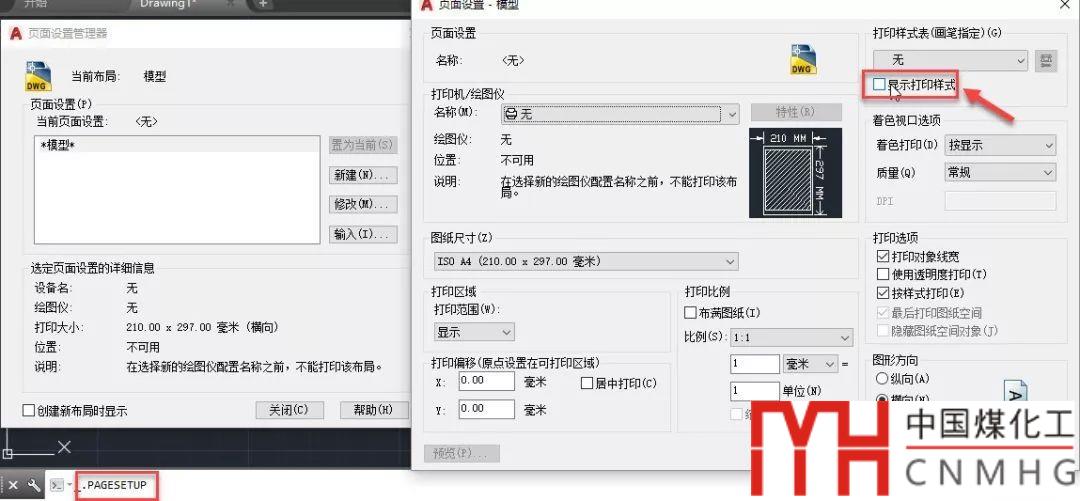Expand command line history dropdown arrow
Image resolution: width=1080 pixels, height=501 pixels.
[70, 486]
